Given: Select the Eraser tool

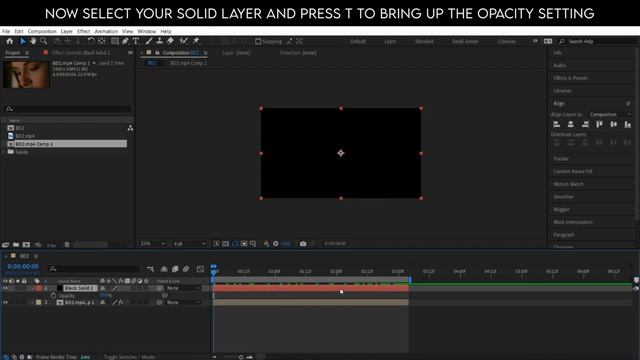Looking at the screenshot, I should point(170,41).
